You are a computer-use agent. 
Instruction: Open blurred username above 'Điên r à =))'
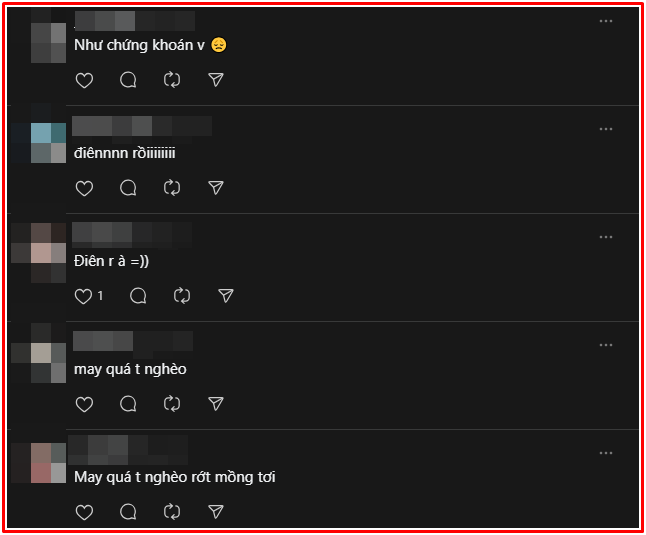point(132,235)
